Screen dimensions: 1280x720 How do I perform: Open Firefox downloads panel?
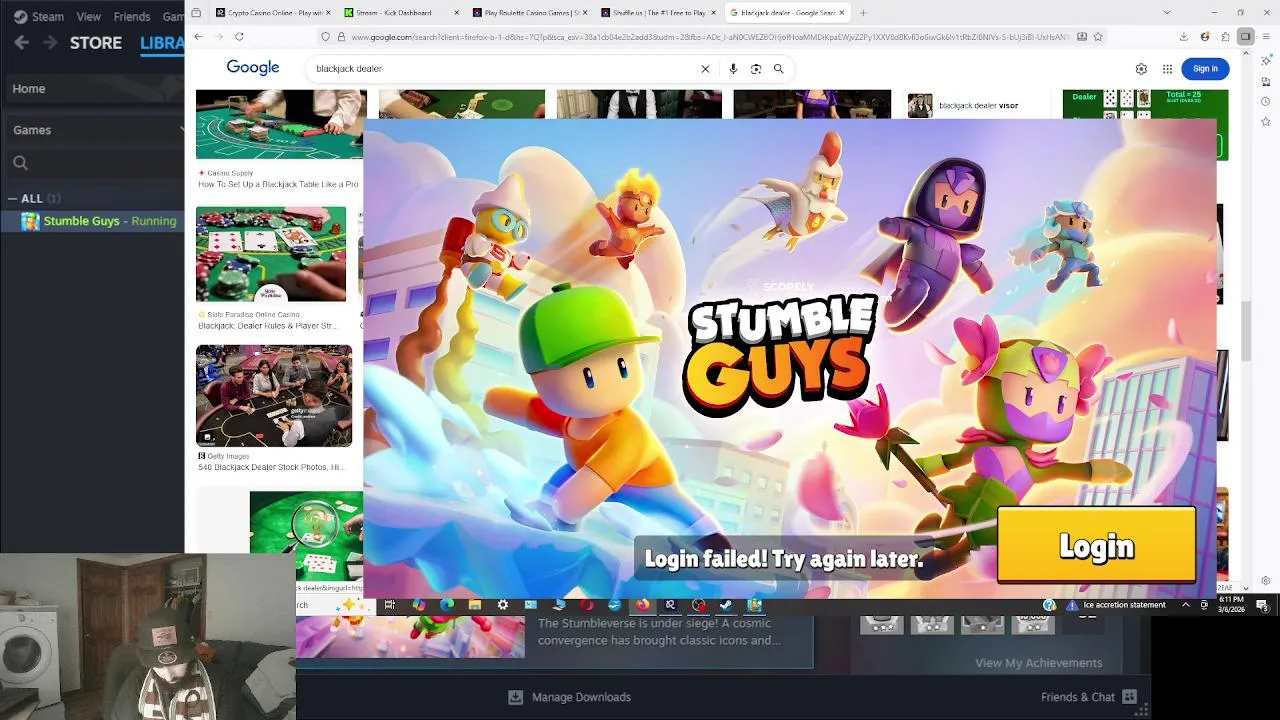coord(1184,36)
